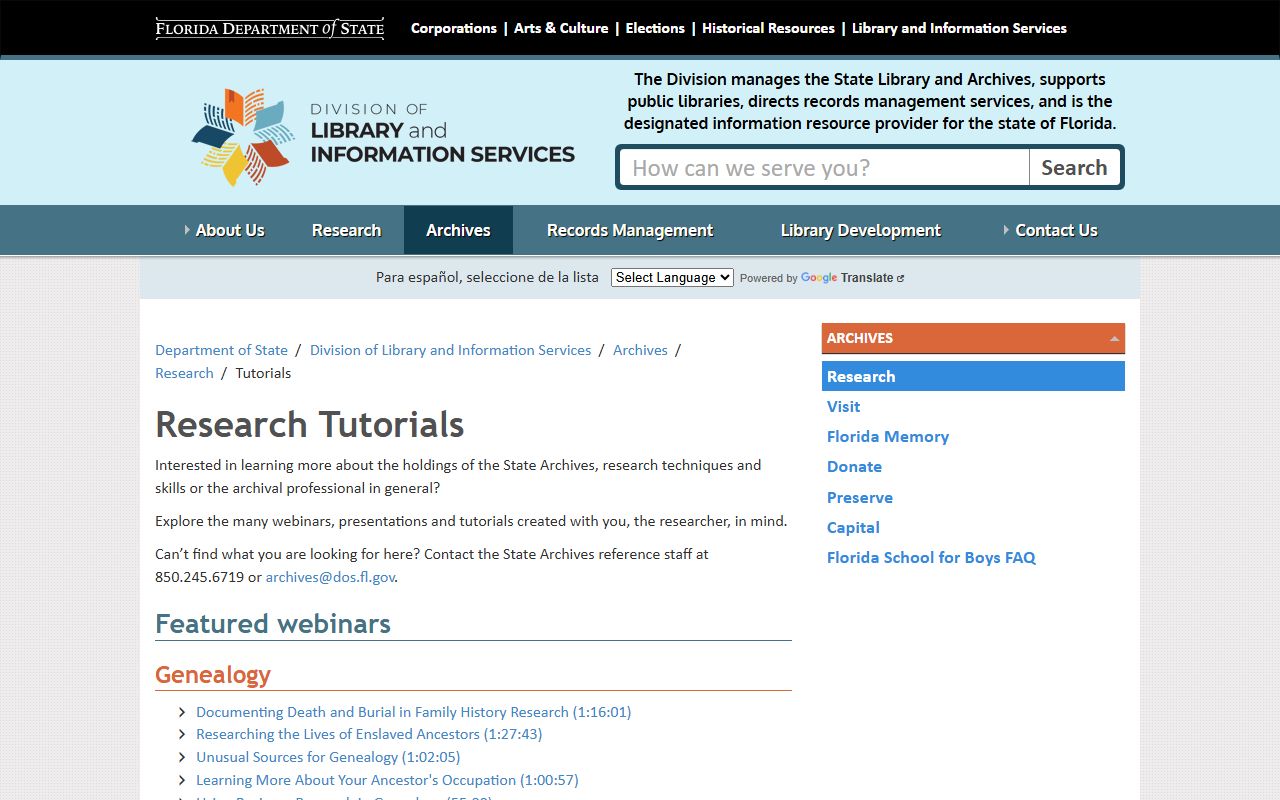Expand the About Us menu arrow
The height and width of the screenshot is (800, 1280).
[x=187, y=230]
